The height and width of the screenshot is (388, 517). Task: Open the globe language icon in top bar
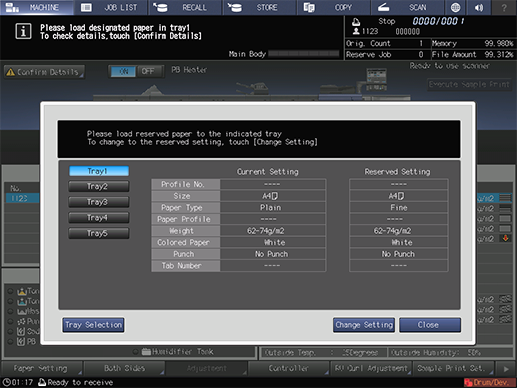coord(455,7)
